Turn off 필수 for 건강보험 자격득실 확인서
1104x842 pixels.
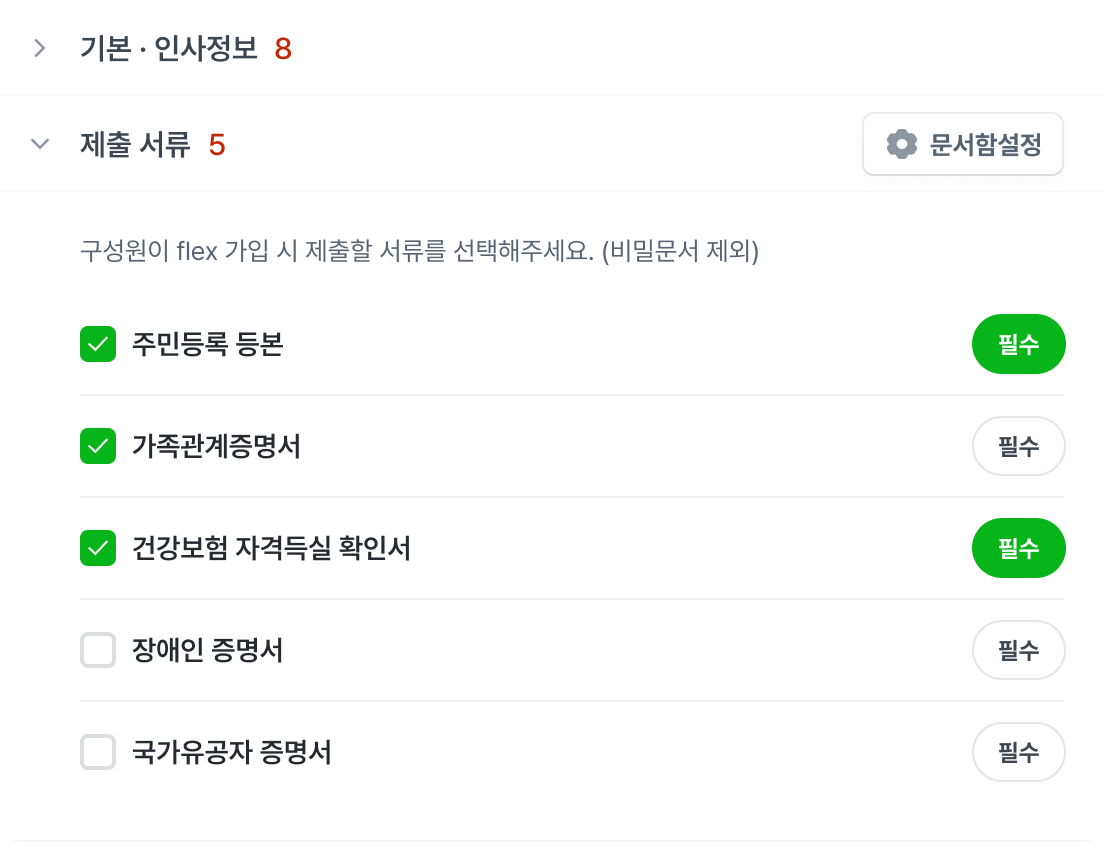tap(1018, 548)
